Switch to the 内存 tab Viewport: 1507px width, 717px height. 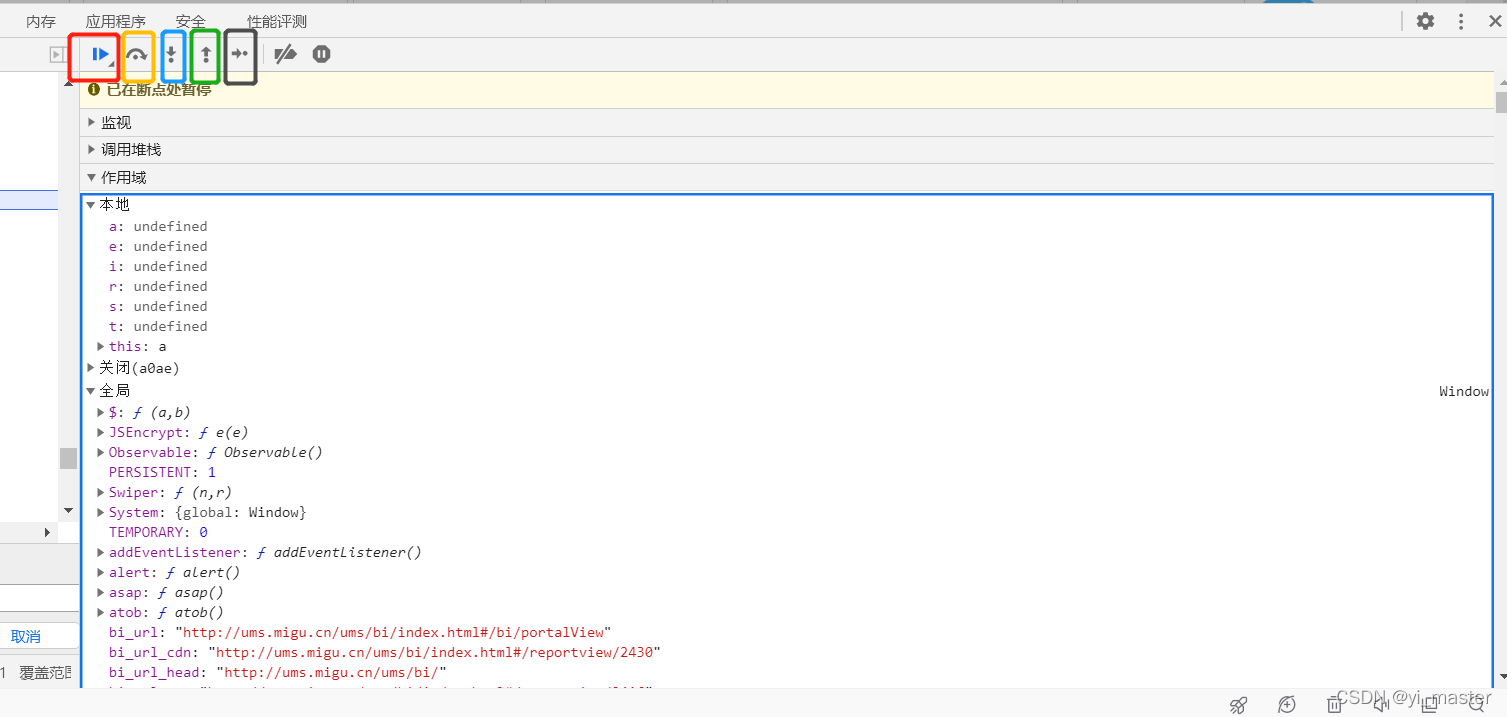pos(41,21)
